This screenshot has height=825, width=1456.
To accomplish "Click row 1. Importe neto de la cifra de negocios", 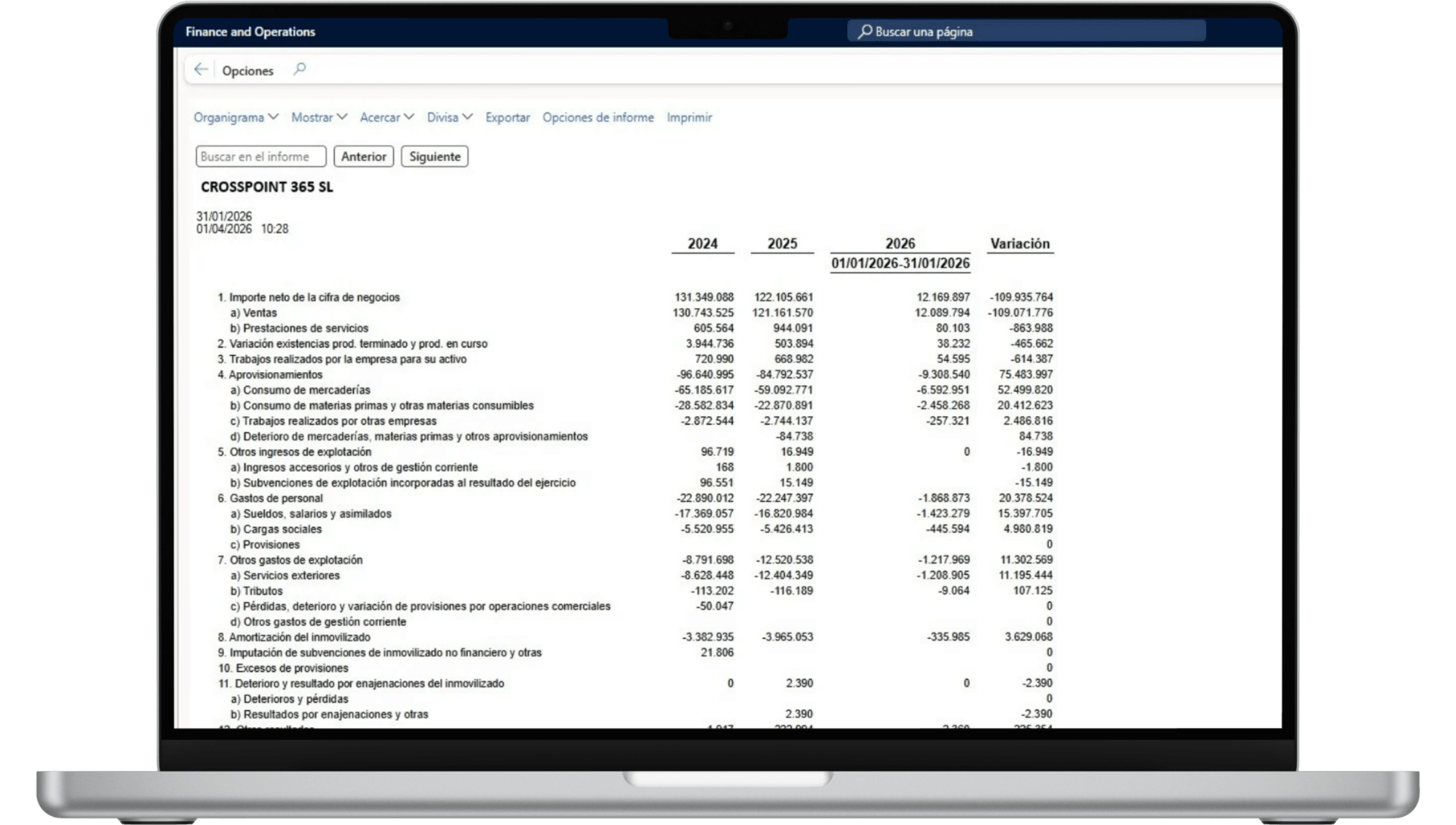I will point(309,298).
